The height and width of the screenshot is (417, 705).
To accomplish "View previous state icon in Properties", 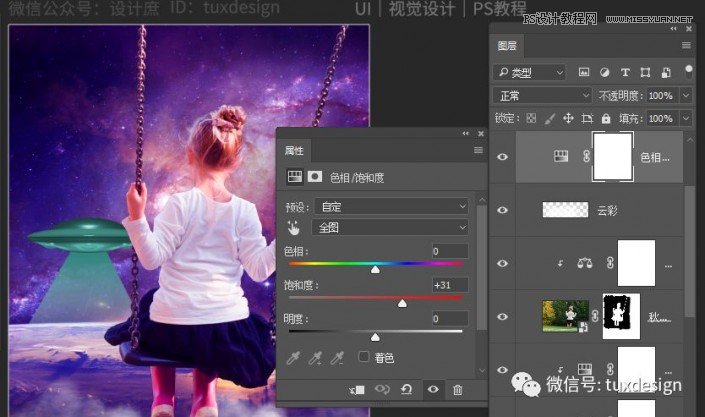I will pyautogui.click(x=382, y=389).
